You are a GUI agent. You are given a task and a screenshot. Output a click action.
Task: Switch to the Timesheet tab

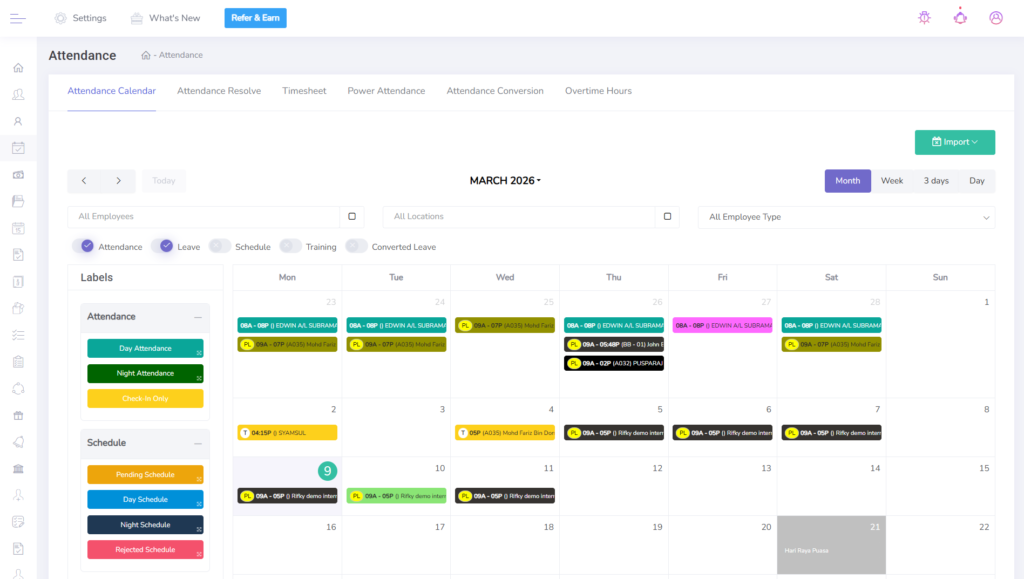point(304,91)
